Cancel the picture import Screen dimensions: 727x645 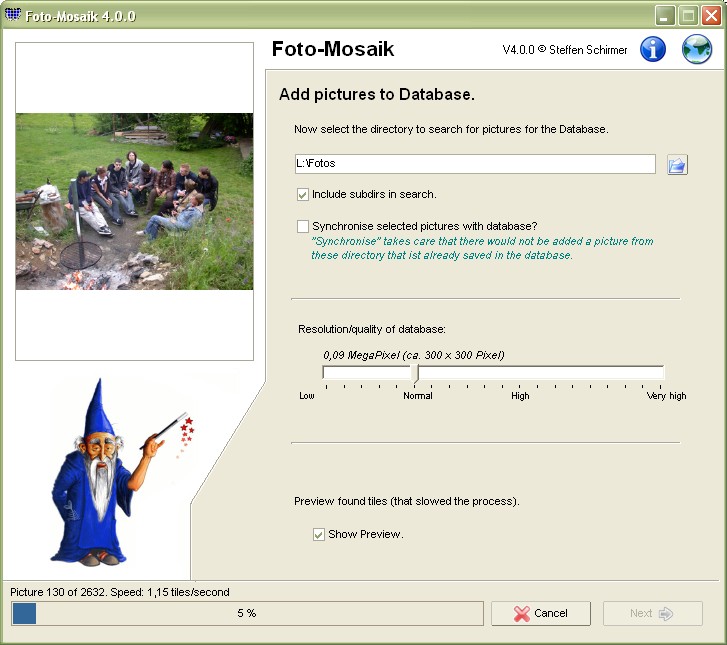pyautogui.click(x=541, y=613)
